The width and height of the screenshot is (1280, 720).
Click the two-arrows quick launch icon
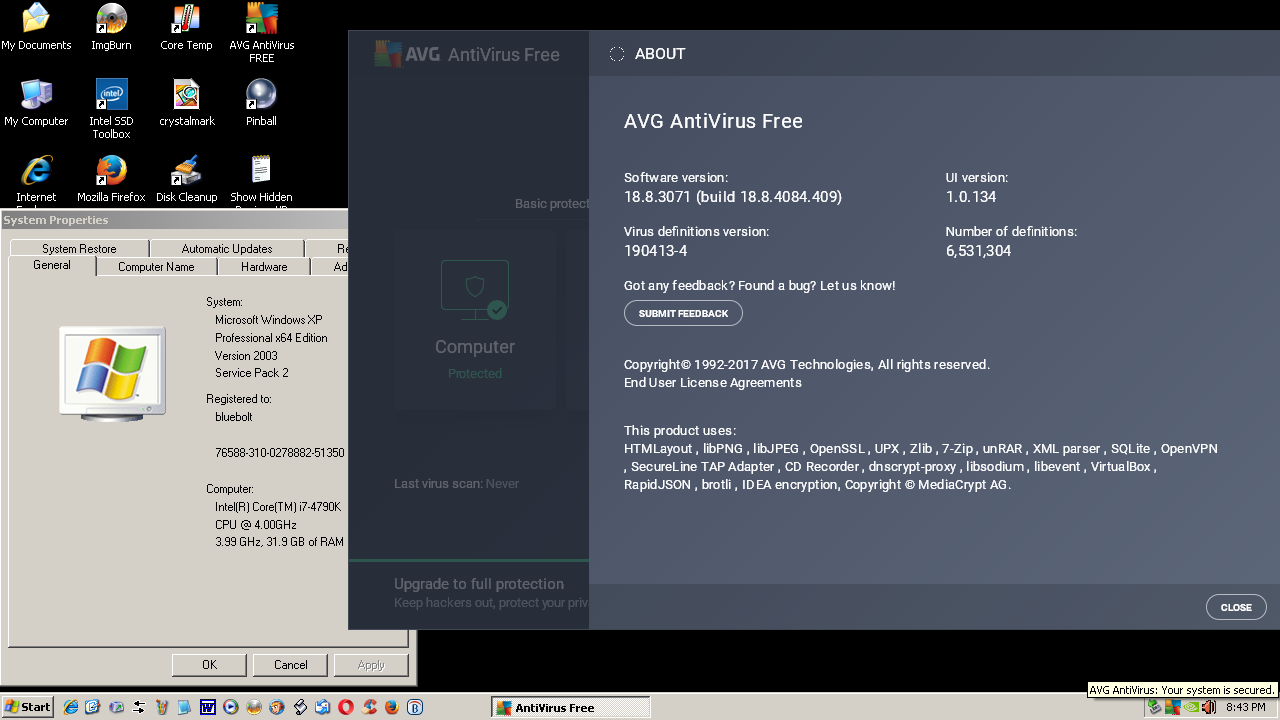click(139, 707)
